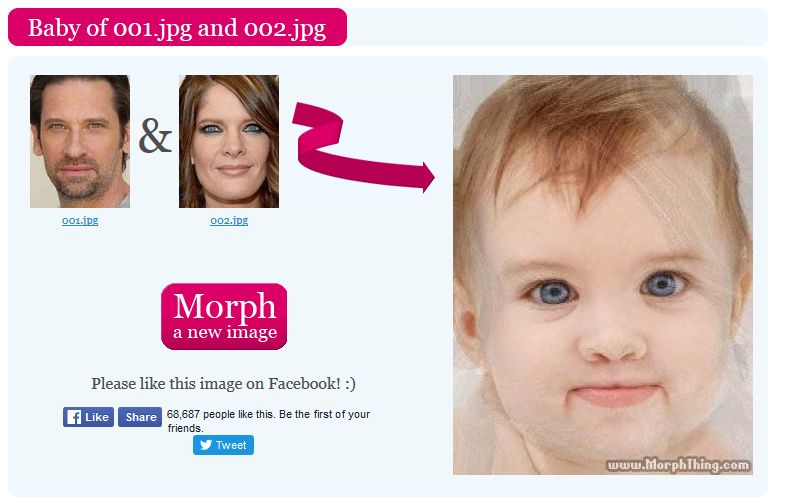Click the Twitter bird icon
The height and width of the screenshot is (498, 785).
point(206,444)
